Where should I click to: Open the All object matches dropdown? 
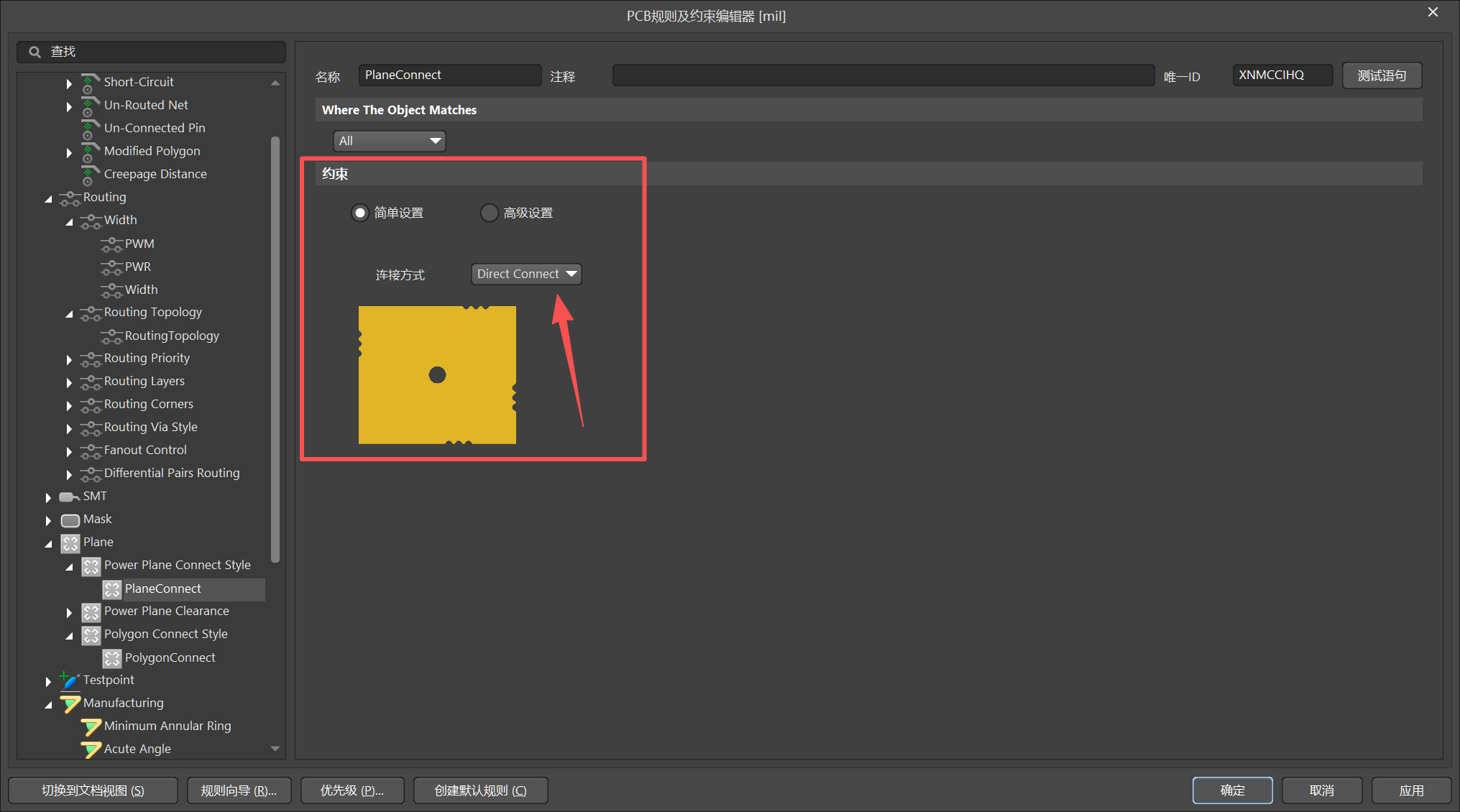point(389,141)
